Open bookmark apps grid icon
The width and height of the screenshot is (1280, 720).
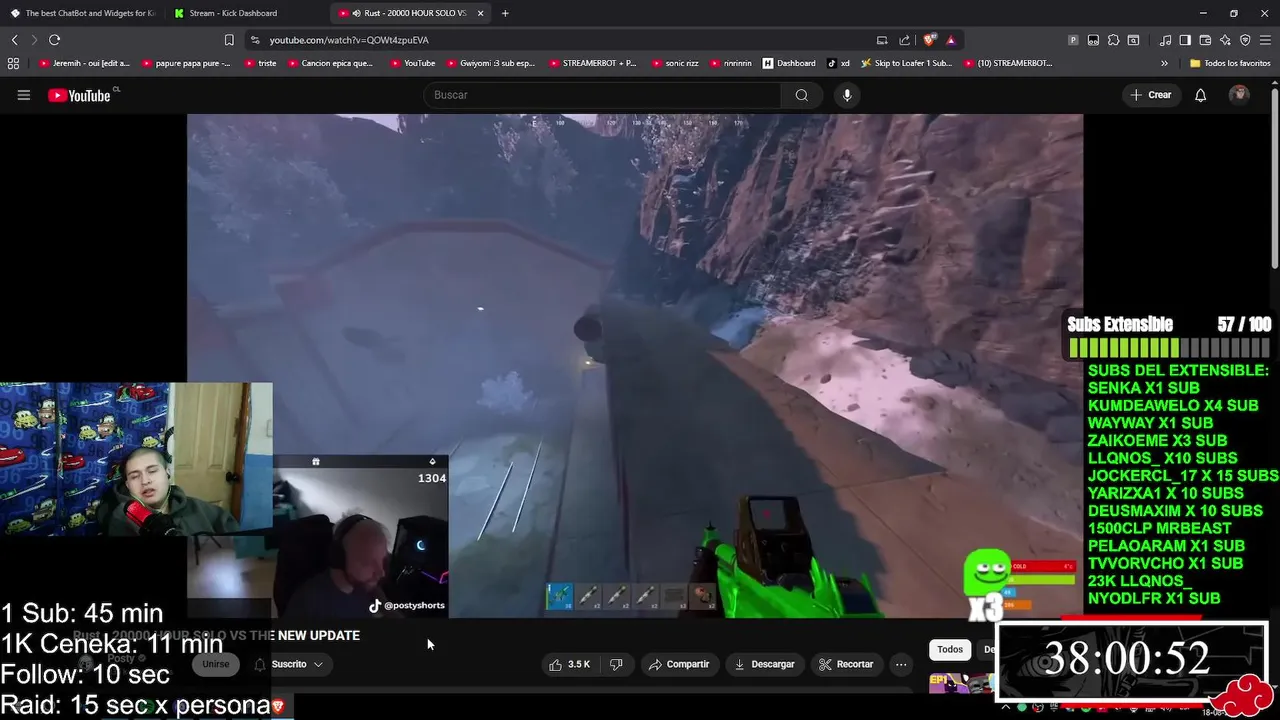pos(13,63)
